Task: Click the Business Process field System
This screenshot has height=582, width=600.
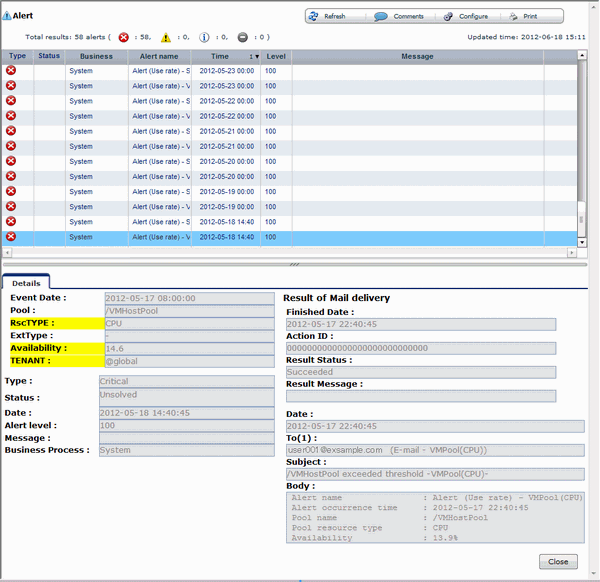Action: [x=187, y=450]
